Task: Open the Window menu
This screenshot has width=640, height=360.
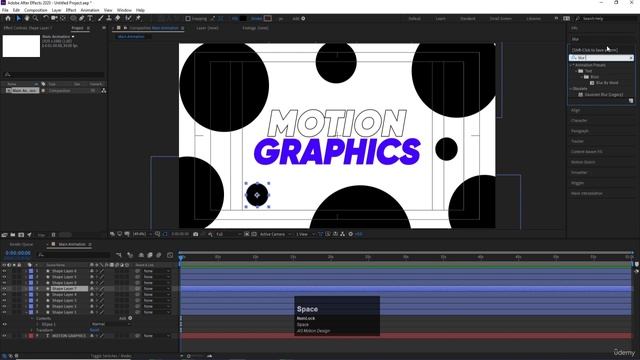Action: 124,10
